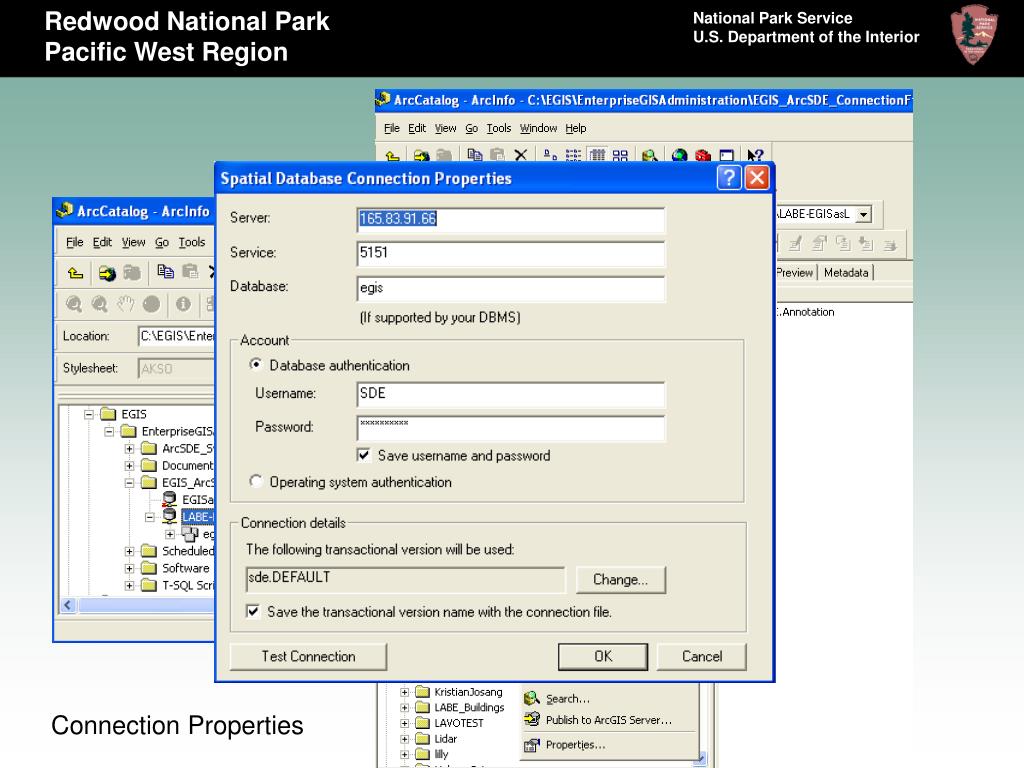Screen dimensions: 1024x768
Task: Switch to Large Icons view in back ArcCatalog toolbar
Action: pos(551,155)
